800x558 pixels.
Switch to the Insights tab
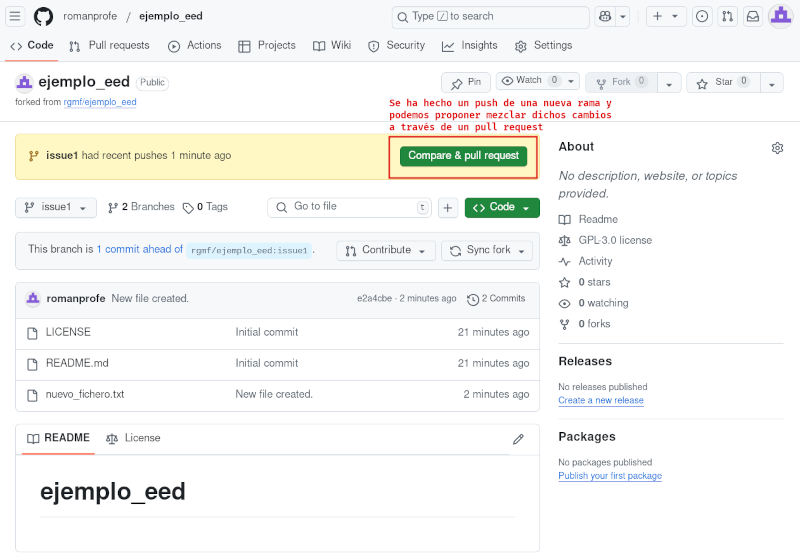click(x=469, y=45)
